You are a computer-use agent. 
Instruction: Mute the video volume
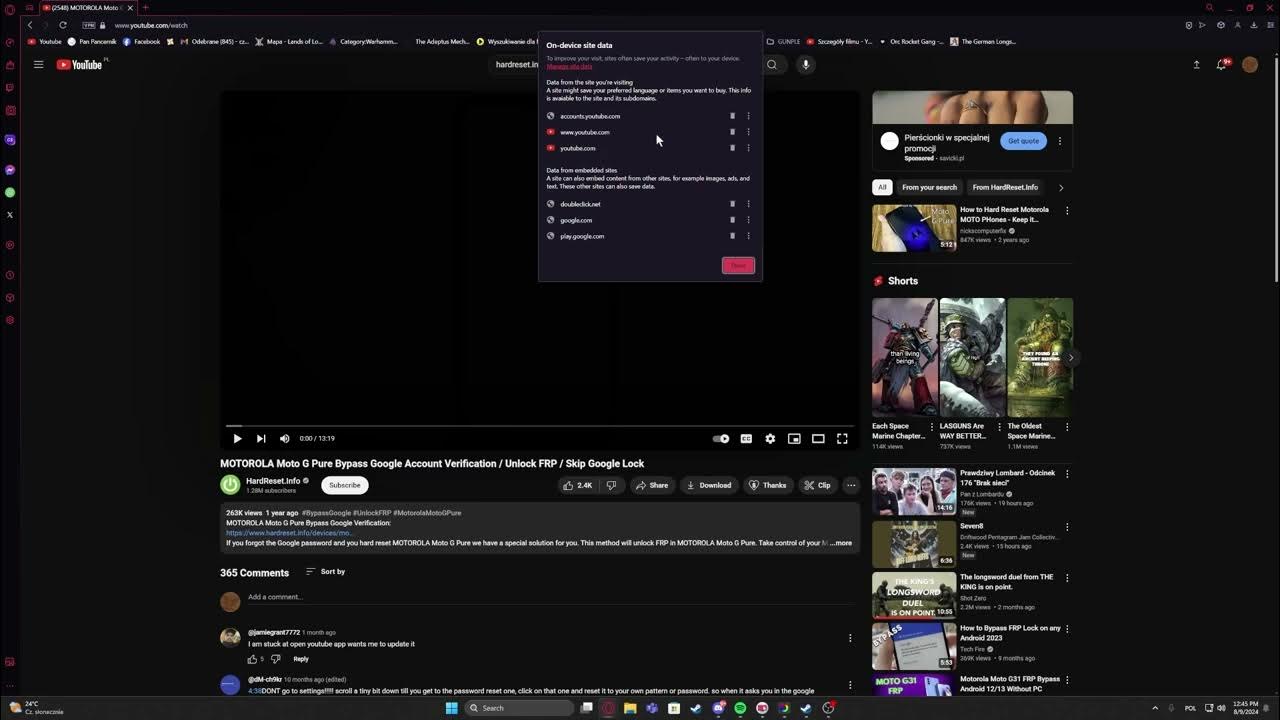(284, 438)
